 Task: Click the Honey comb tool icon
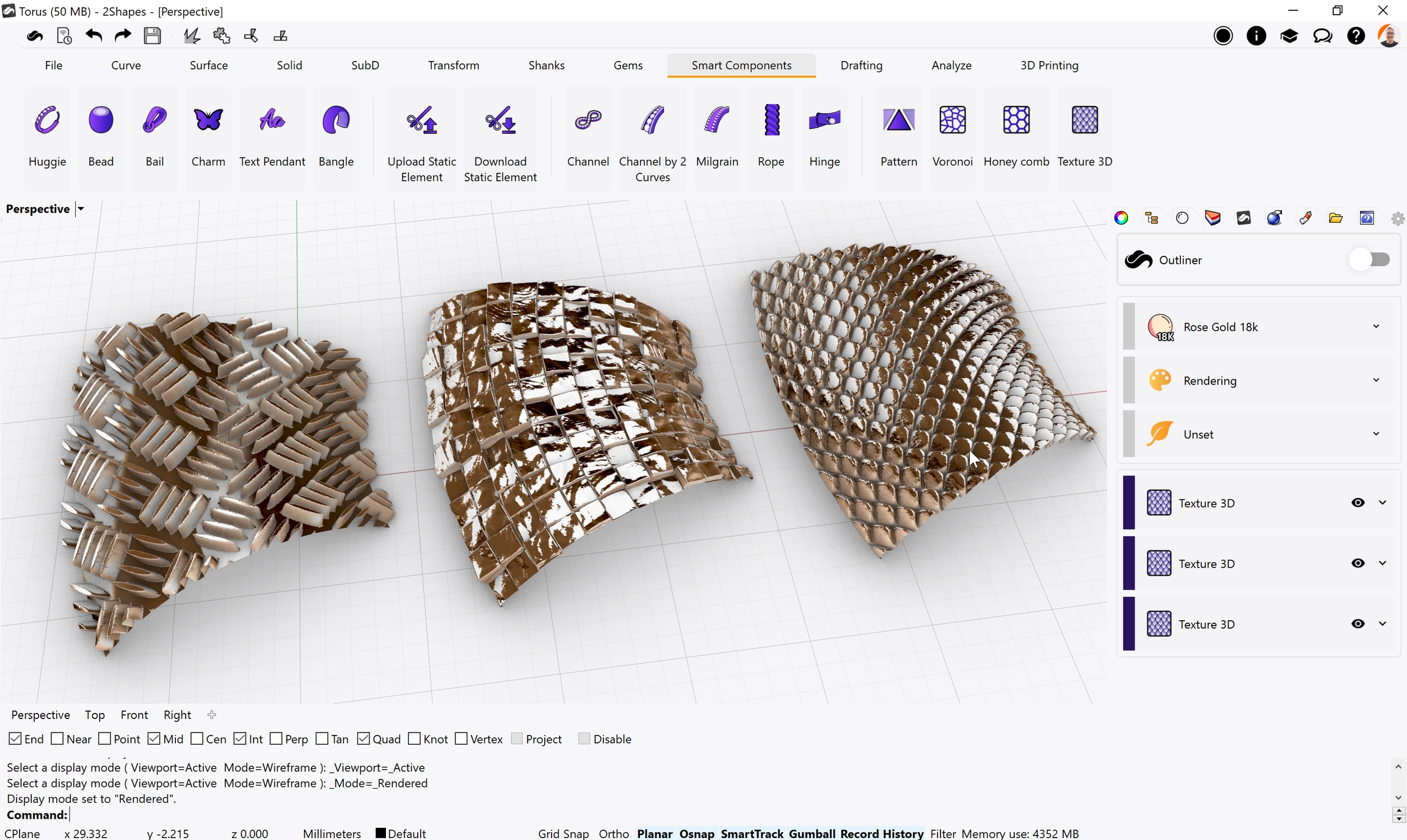pos(1016,120)
